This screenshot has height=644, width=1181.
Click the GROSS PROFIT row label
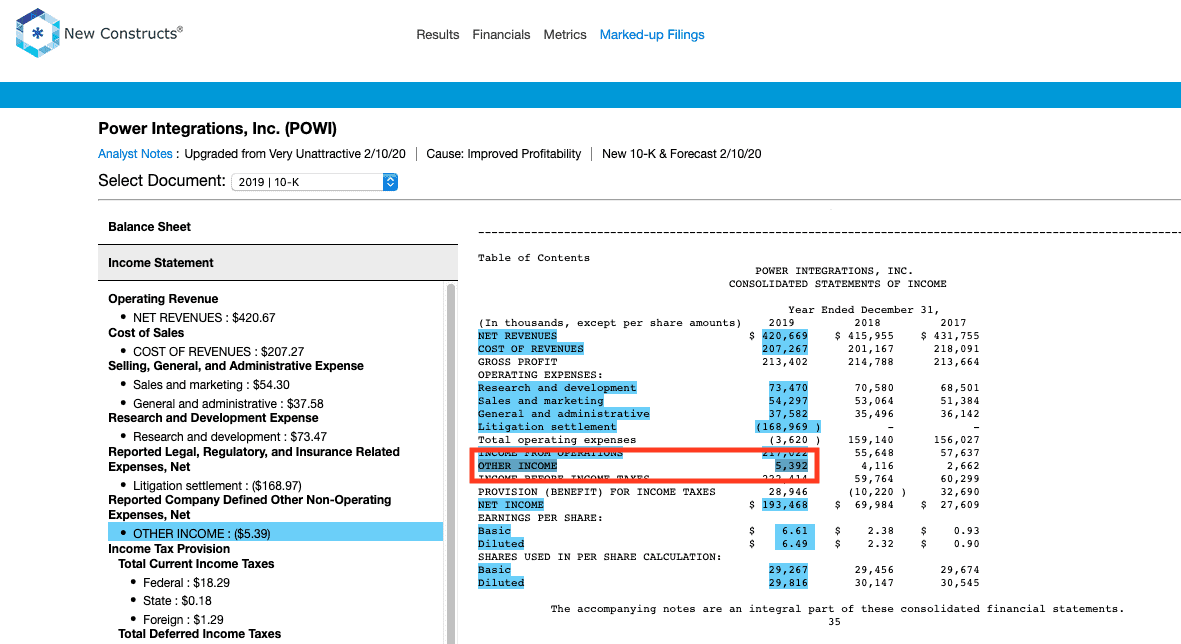(x=517, y=362)
